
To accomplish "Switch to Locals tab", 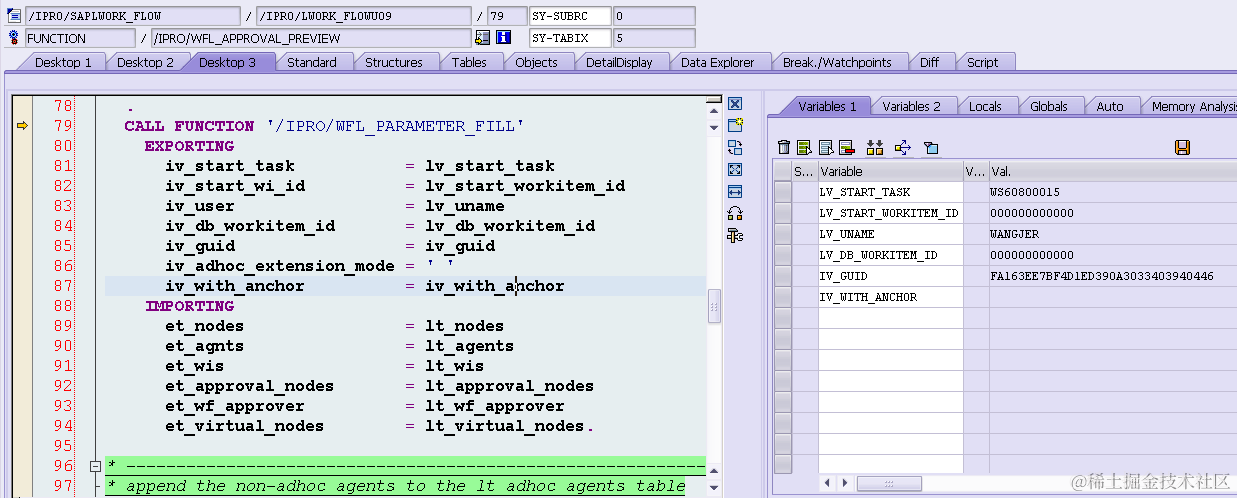I will pos(985,106).
